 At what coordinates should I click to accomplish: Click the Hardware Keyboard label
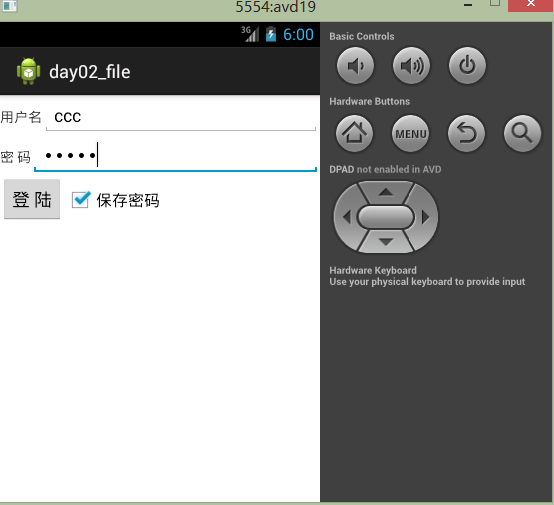tap(373, 270)
